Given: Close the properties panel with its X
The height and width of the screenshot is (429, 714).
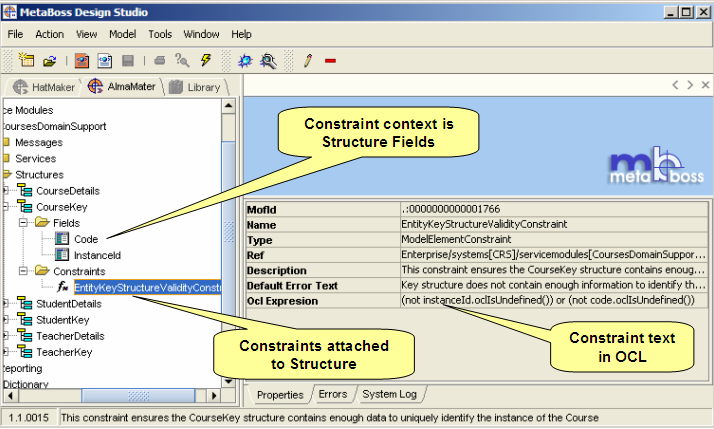Looking at the screenshot, I should click(x=705, y=85).
